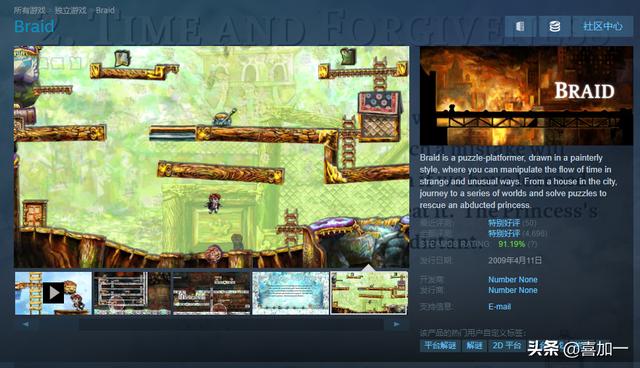This screenshot has width=640, height=368.
Task: Select the 2D 平台 user tag
Action: 507,346
